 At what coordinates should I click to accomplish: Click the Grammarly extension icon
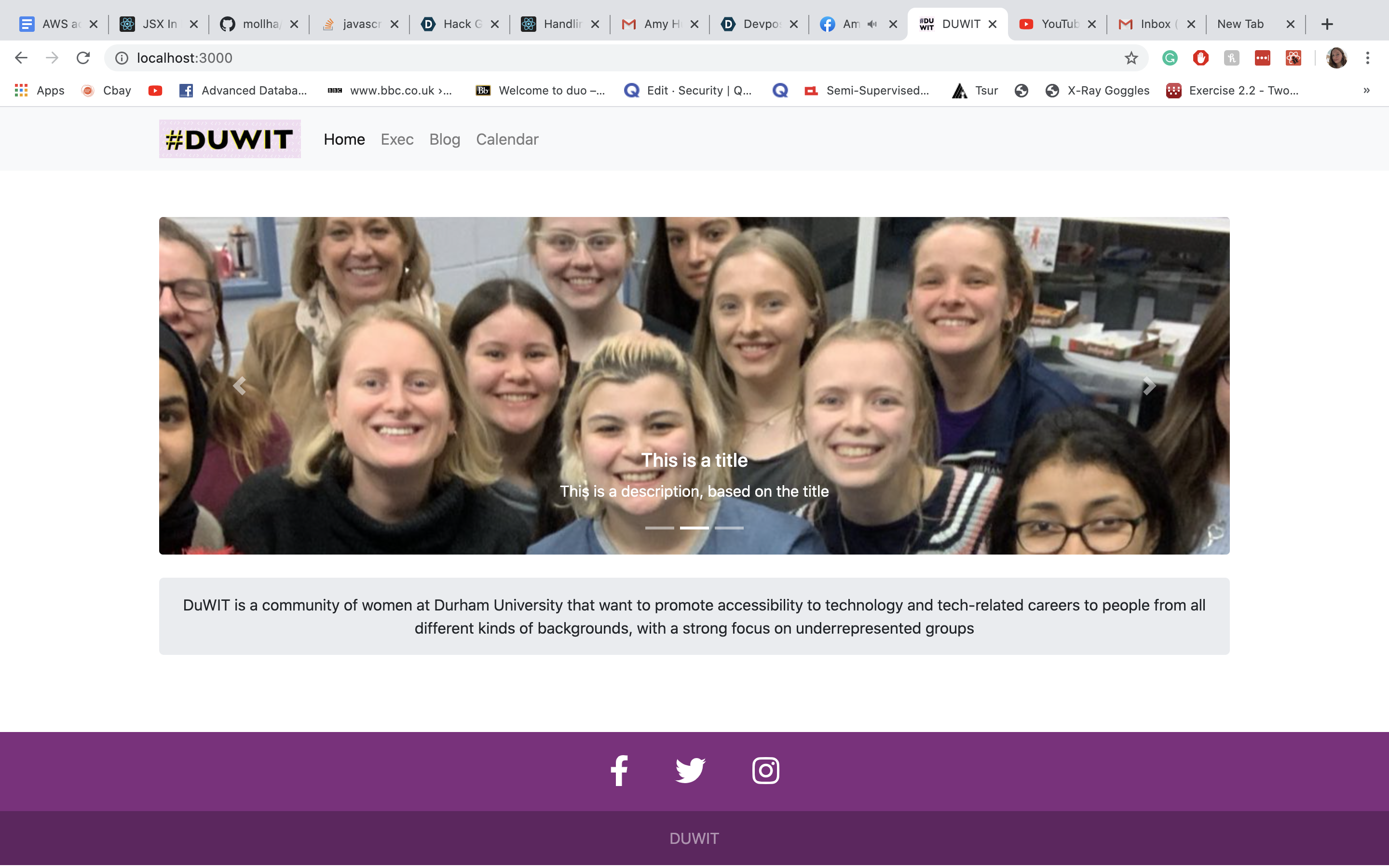pos(1169,58)
